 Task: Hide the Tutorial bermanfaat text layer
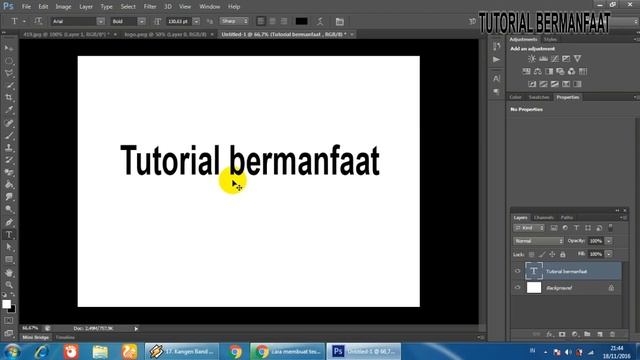click(x=518, y=271)
